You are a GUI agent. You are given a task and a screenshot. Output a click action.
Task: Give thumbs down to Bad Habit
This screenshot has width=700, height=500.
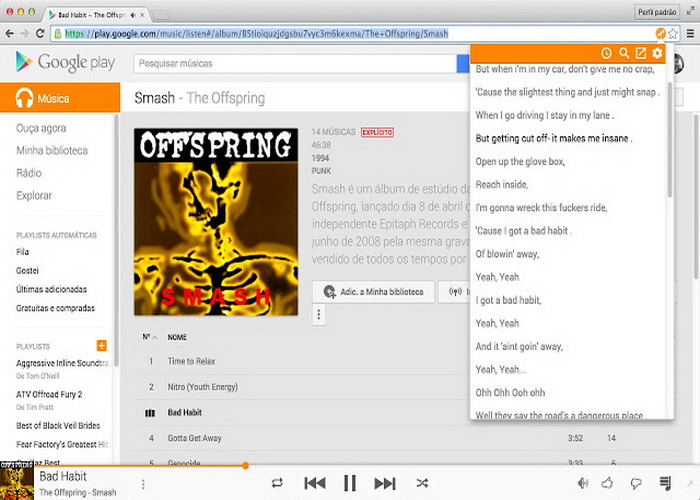point(636,483)
